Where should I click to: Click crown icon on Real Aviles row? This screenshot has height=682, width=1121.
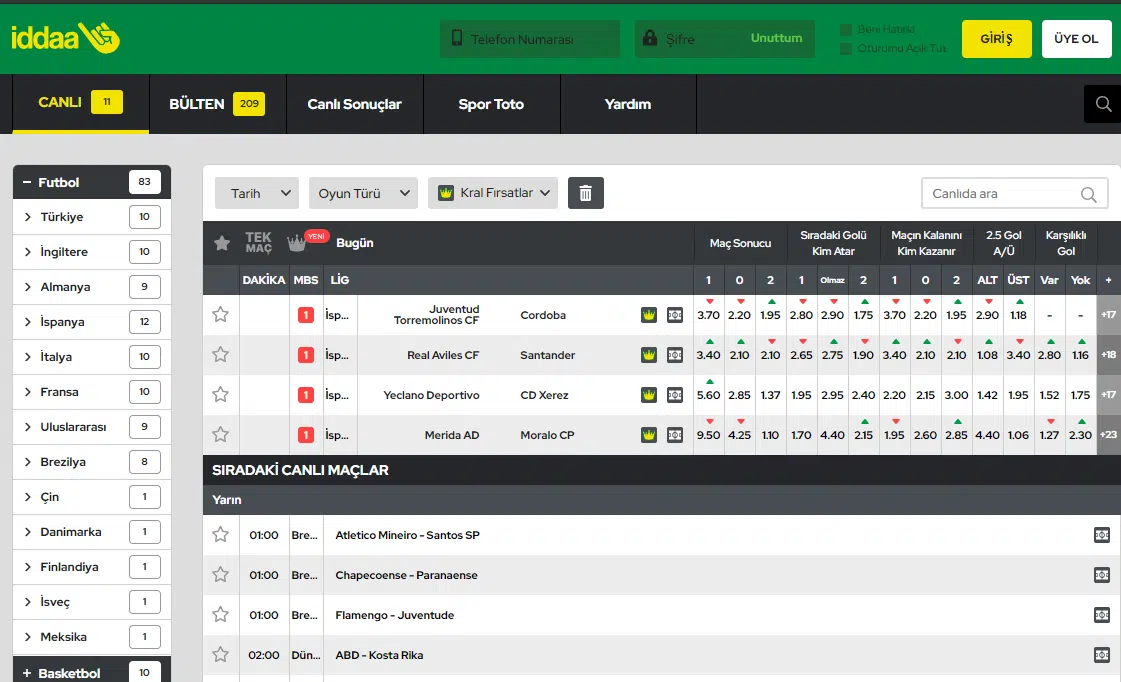(648, 355)
